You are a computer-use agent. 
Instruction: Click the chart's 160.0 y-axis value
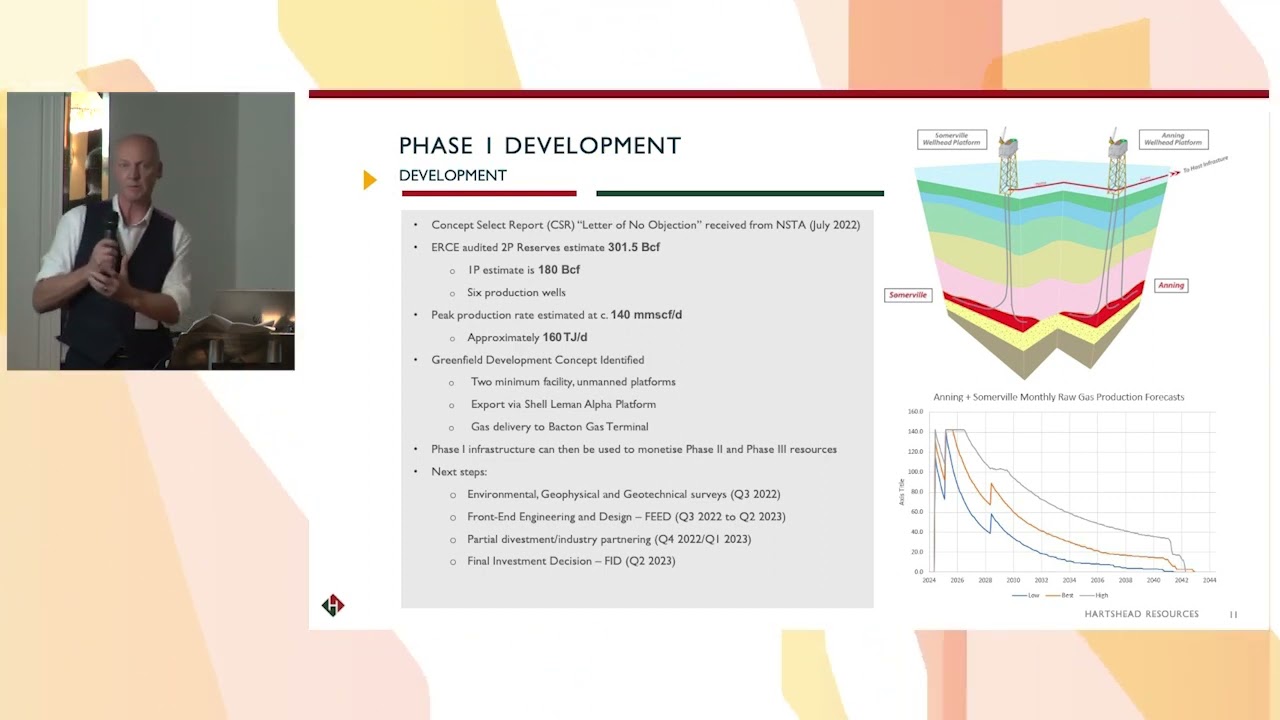pos(915,411)
